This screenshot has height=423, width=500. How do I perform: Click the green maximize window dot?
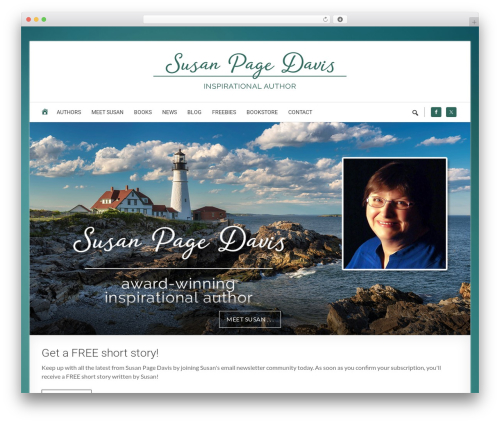pyautogui.click(x=44, y=19)
